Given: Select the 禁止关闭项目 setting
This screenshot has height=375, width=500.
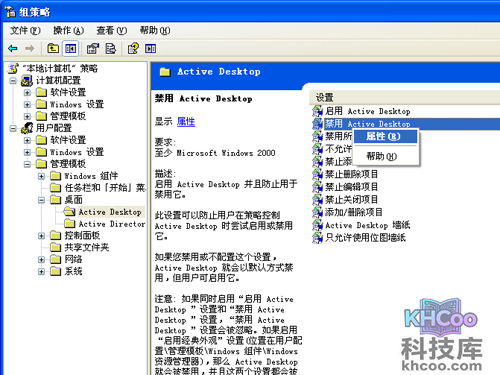Looking at the screenshot, I should [x=351, y=199].
